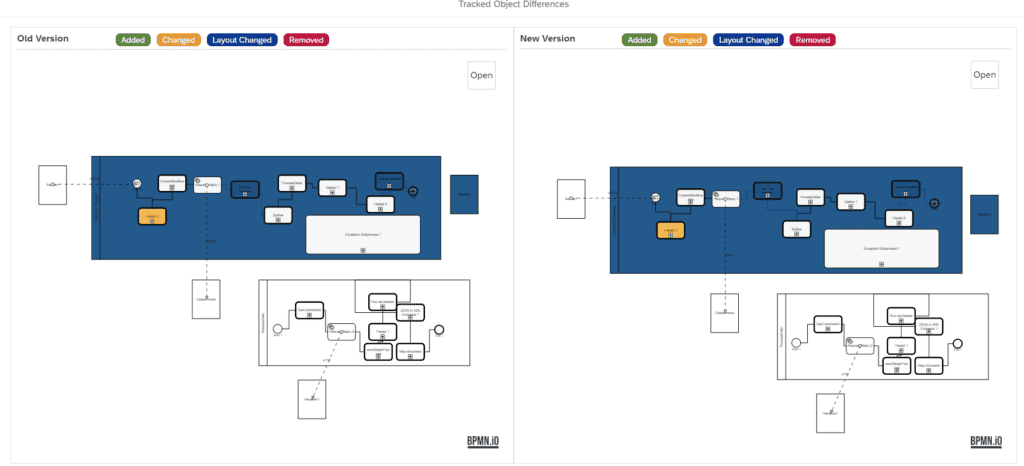Select Exception Subprocess 1 in Old Version
Screen dimensions: 1024x466
tap(362, 234)
